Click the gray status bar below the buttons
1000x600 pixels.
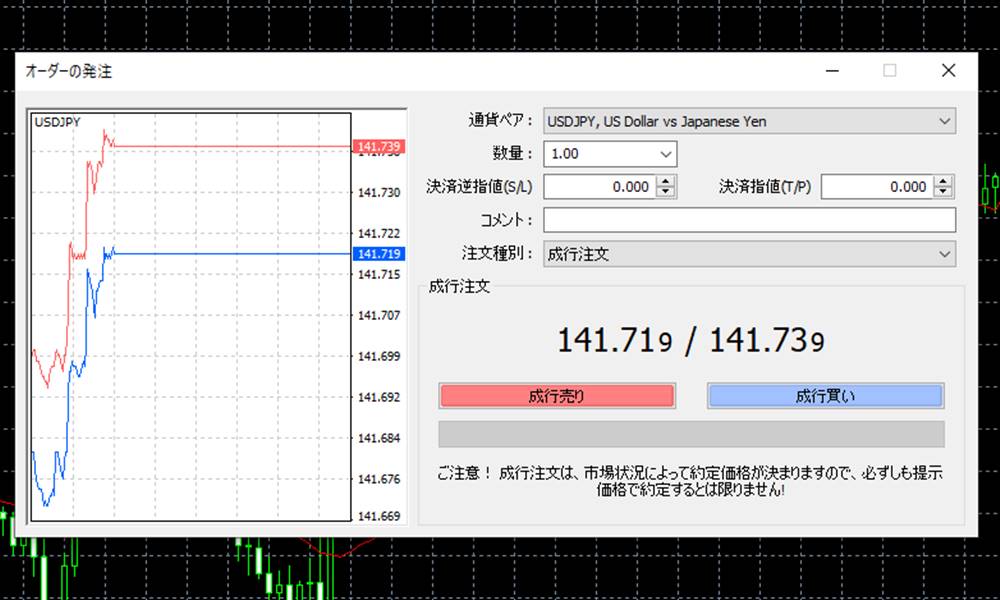[691, 434]
